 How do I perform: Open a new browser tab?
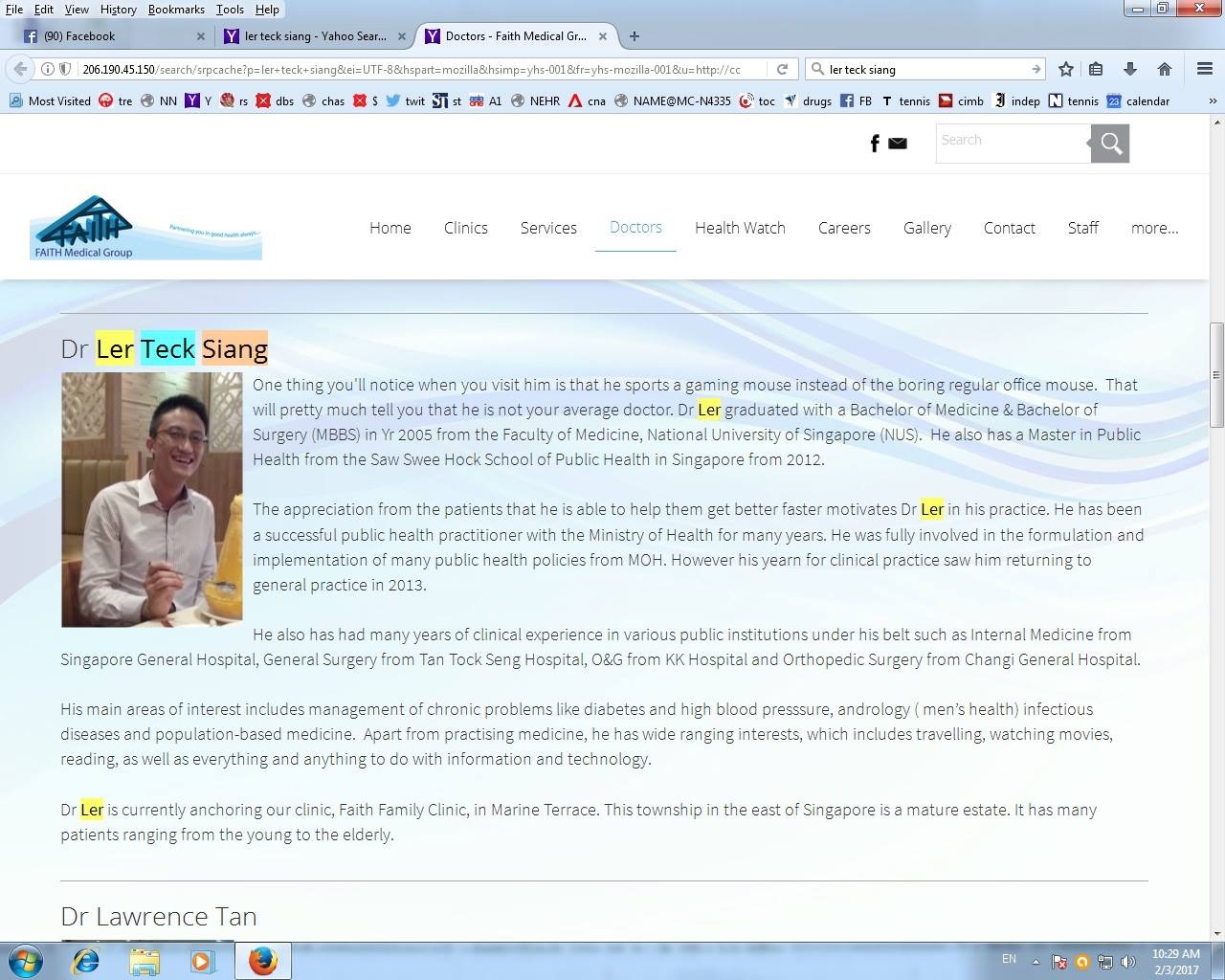[x=635, y=36]
